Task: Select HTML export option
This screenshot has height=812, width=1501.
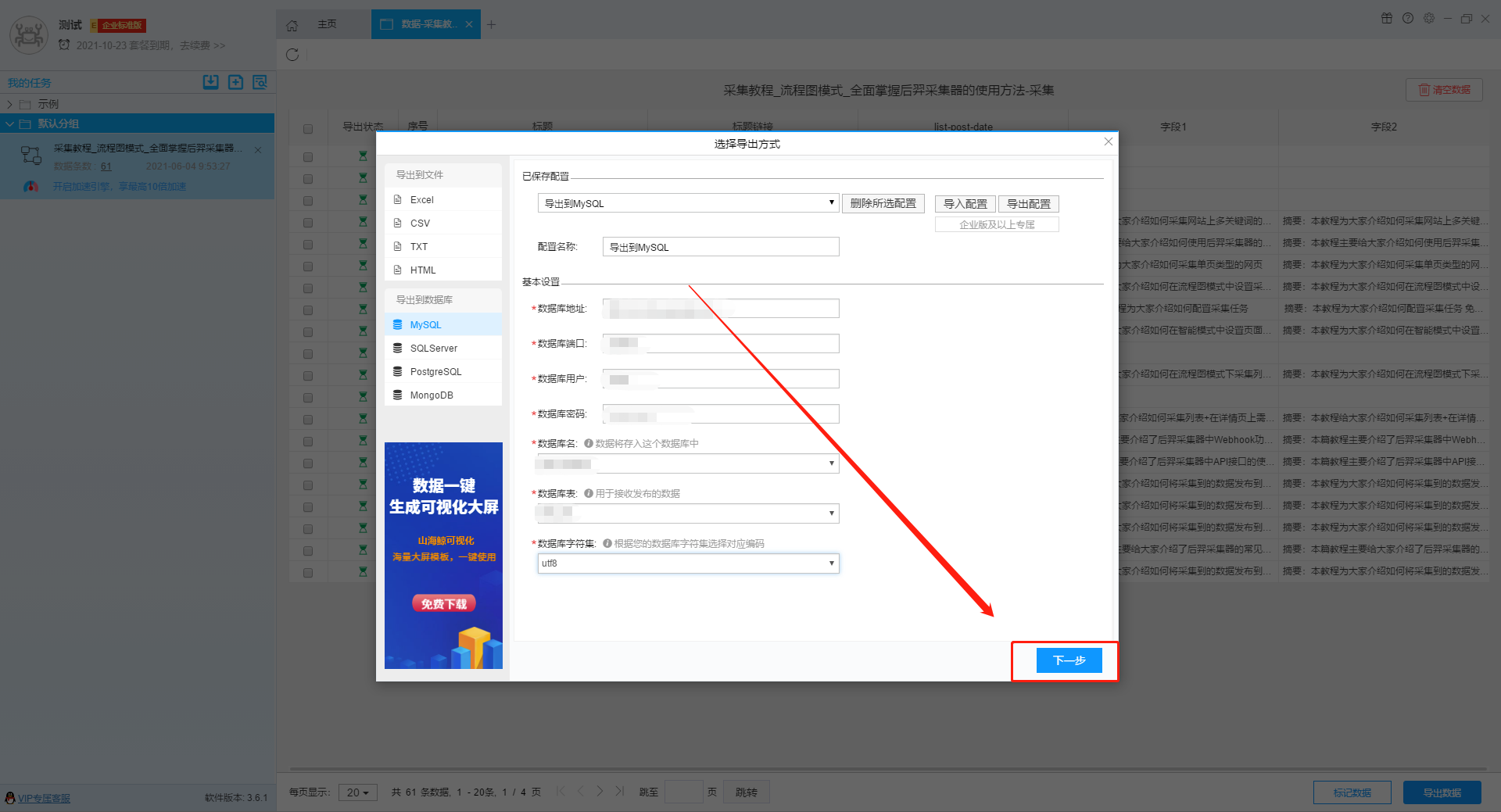Action: point(443,270)
